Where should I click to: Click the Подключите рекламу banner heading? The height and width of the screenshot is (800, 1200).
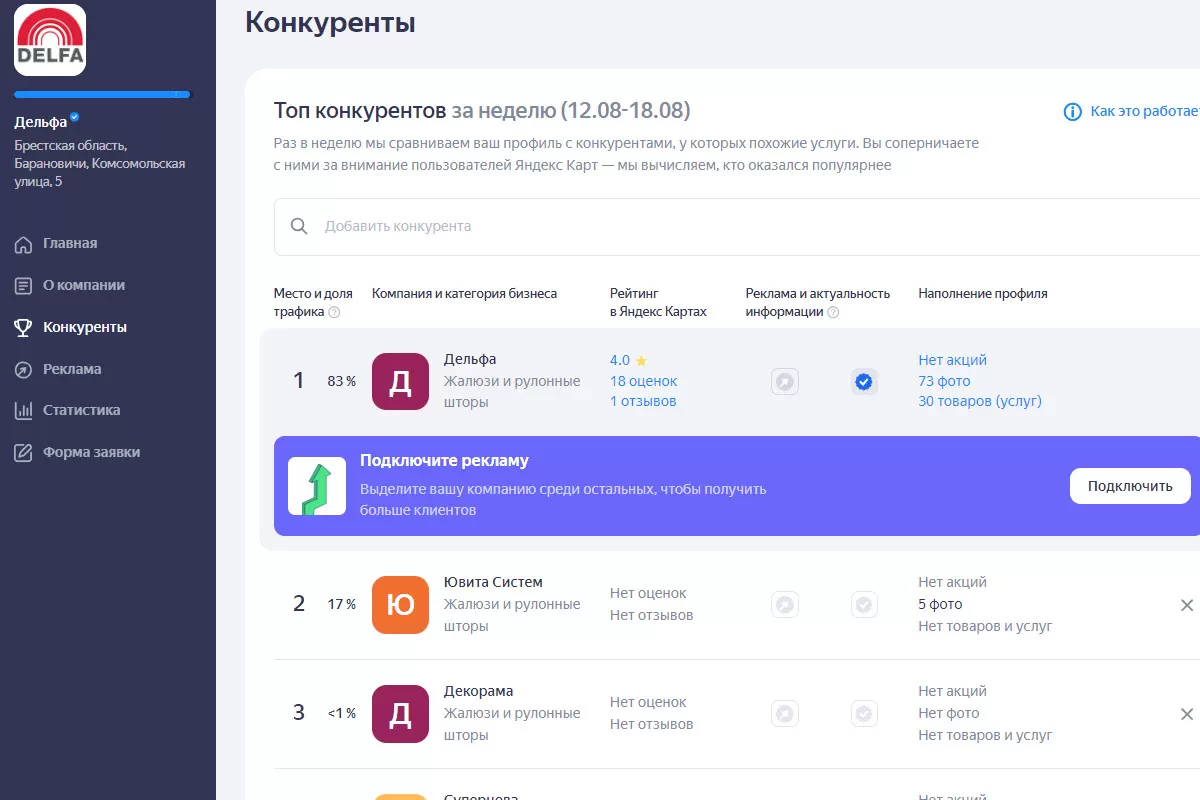[444, 461]
